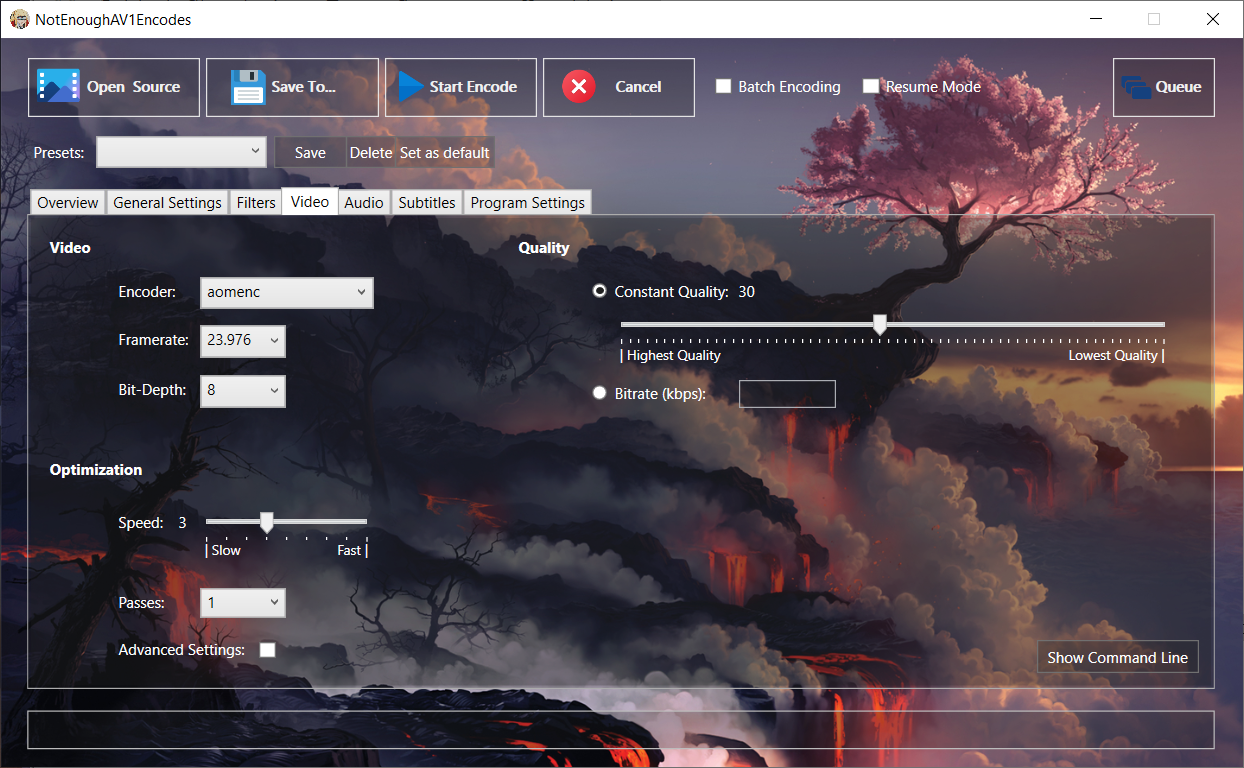Click the Optimization section heading

(x=96, y=469)
